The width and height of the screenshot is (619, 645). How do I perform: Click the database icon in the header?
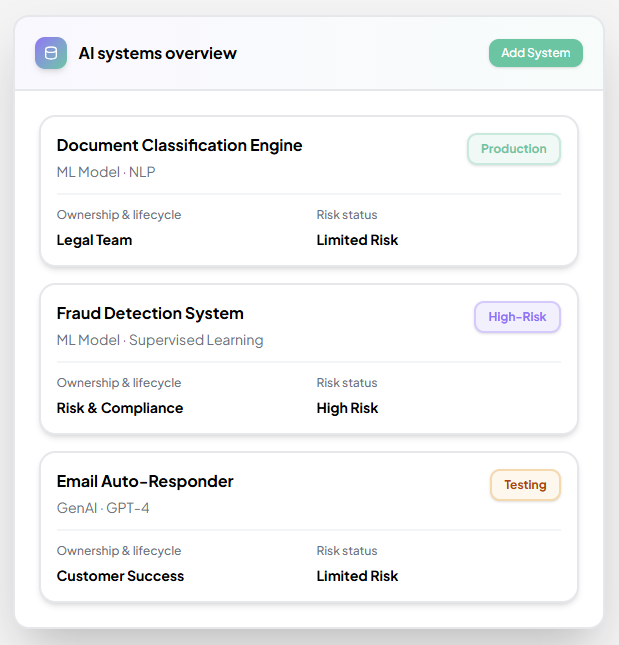click(x=51, y=53)
